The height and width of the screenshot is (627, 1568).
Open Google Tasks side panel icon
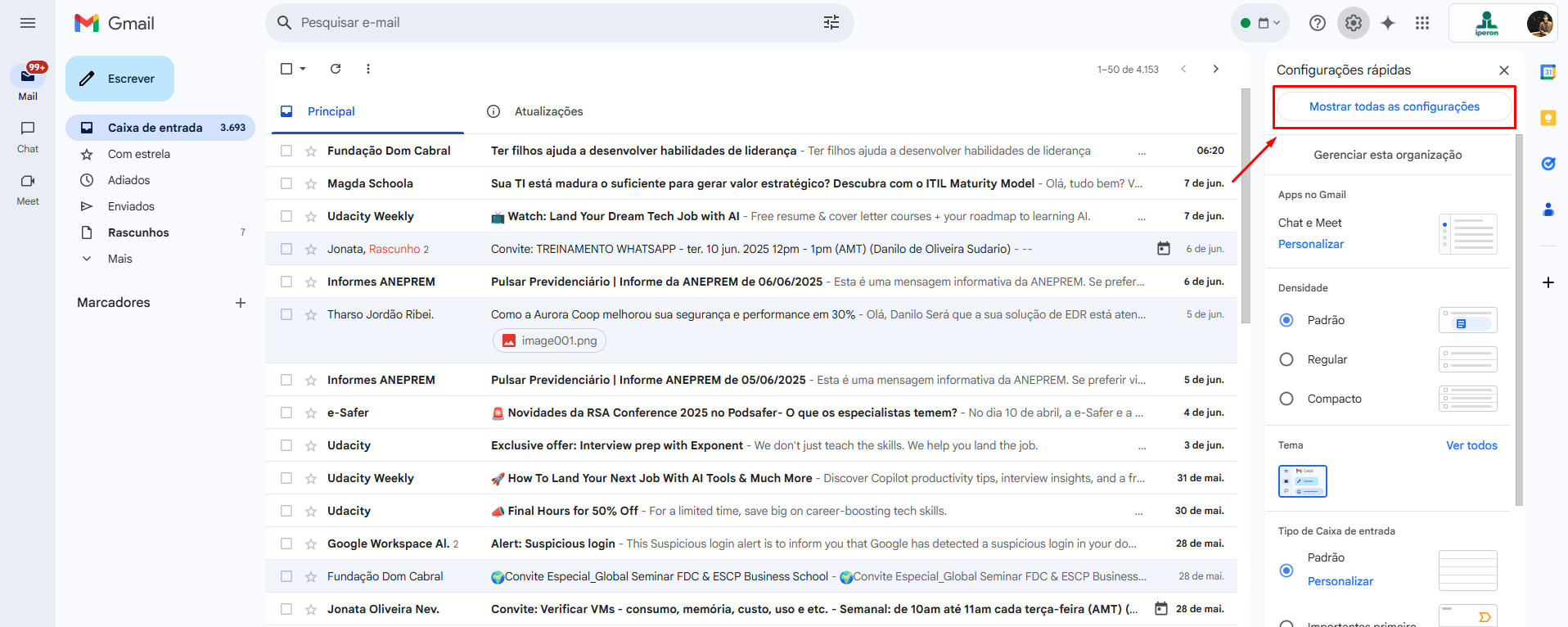1548,164
